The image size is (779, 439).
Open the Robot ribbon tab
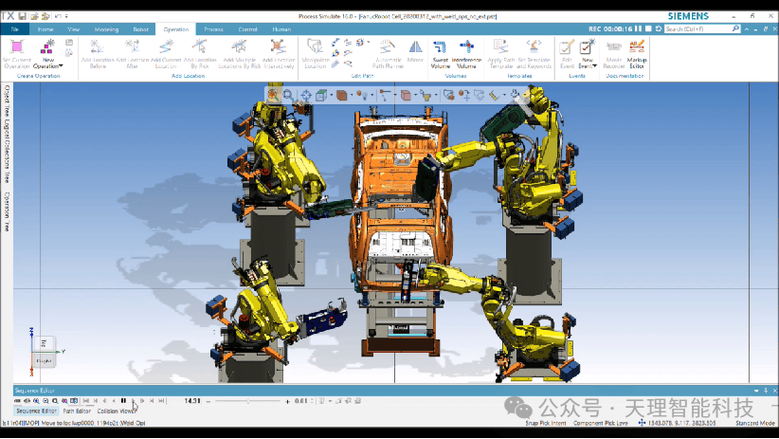141,29
